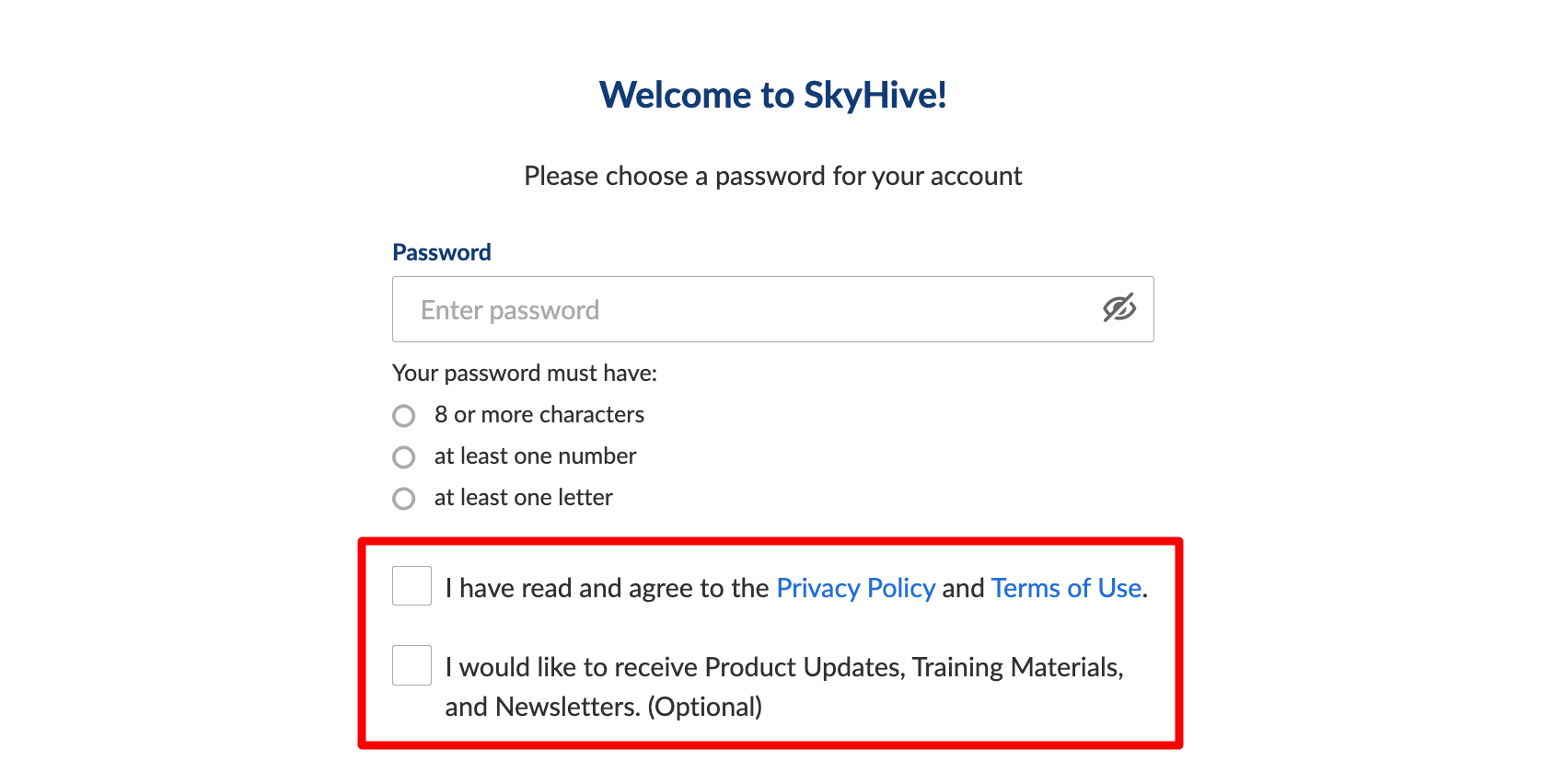Screen dimensions: 1541x784
Task: Click the at least one letter text
Action: pyautogui.click(x=523, y=498)
